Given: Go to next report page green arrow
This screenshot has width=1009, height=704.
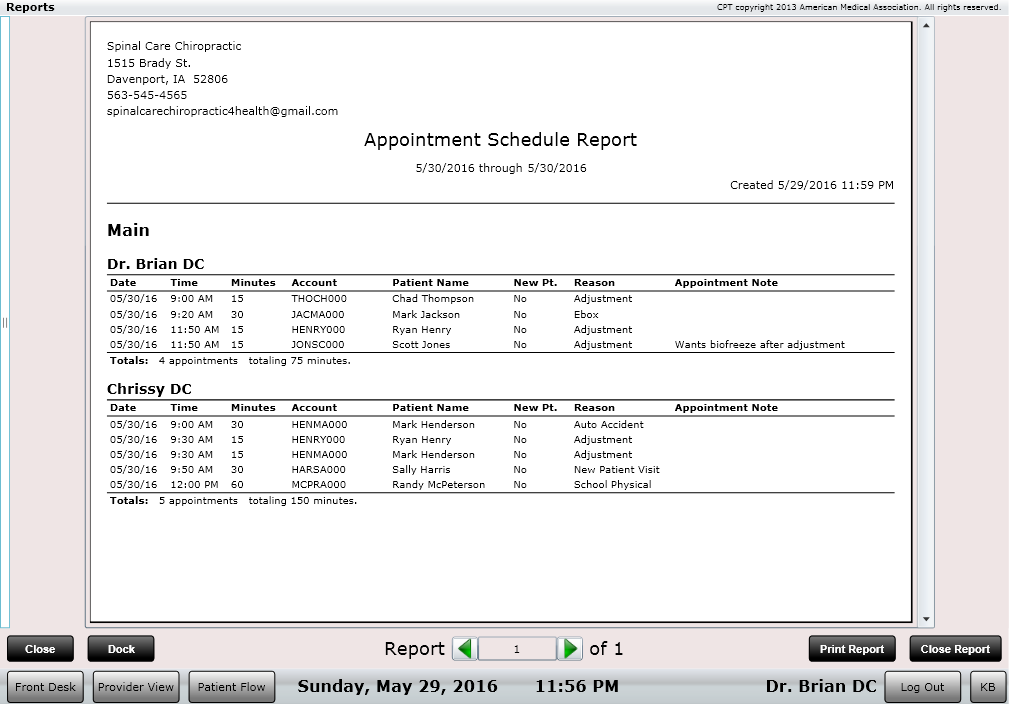Looking at the screenshot, I should click(569, 649).
